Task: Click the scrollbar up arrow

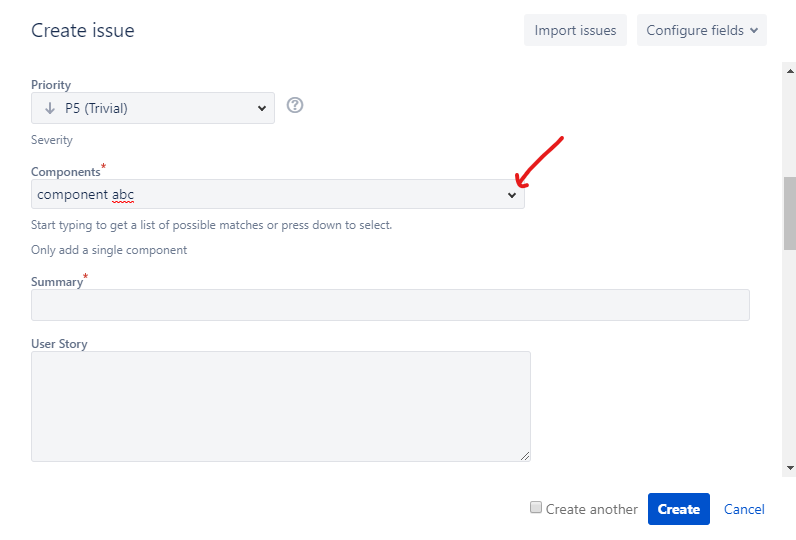Action: 790,71
